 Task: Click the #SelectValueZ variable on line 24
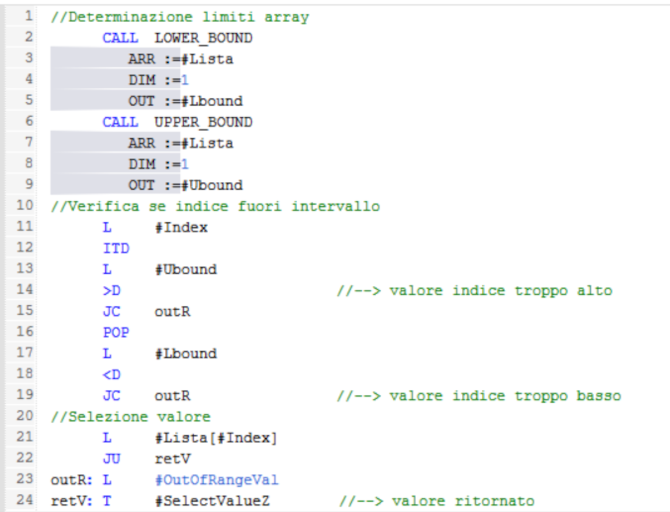[x=211, y=500]
